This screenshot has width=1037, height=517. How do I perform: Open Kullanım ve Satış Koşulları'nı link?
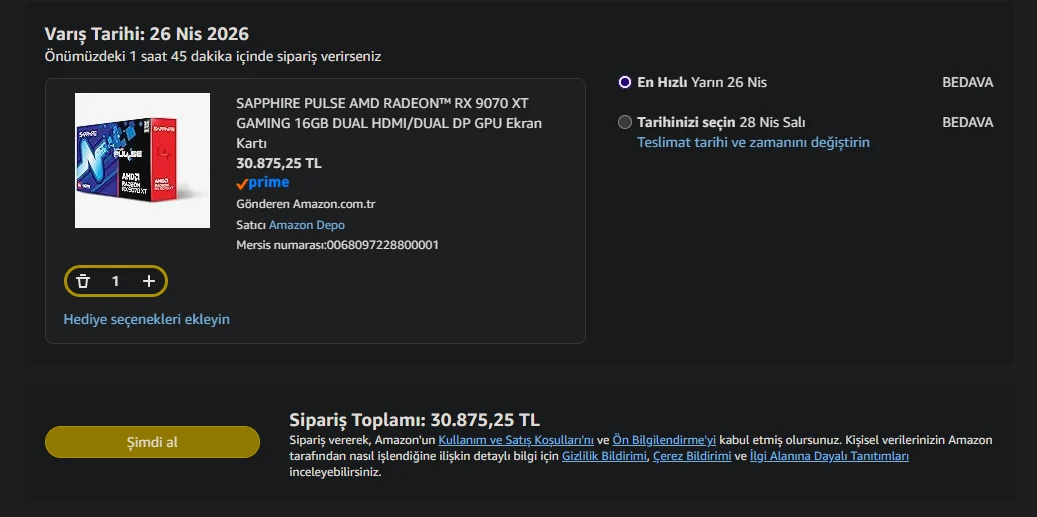click(516, 440)
